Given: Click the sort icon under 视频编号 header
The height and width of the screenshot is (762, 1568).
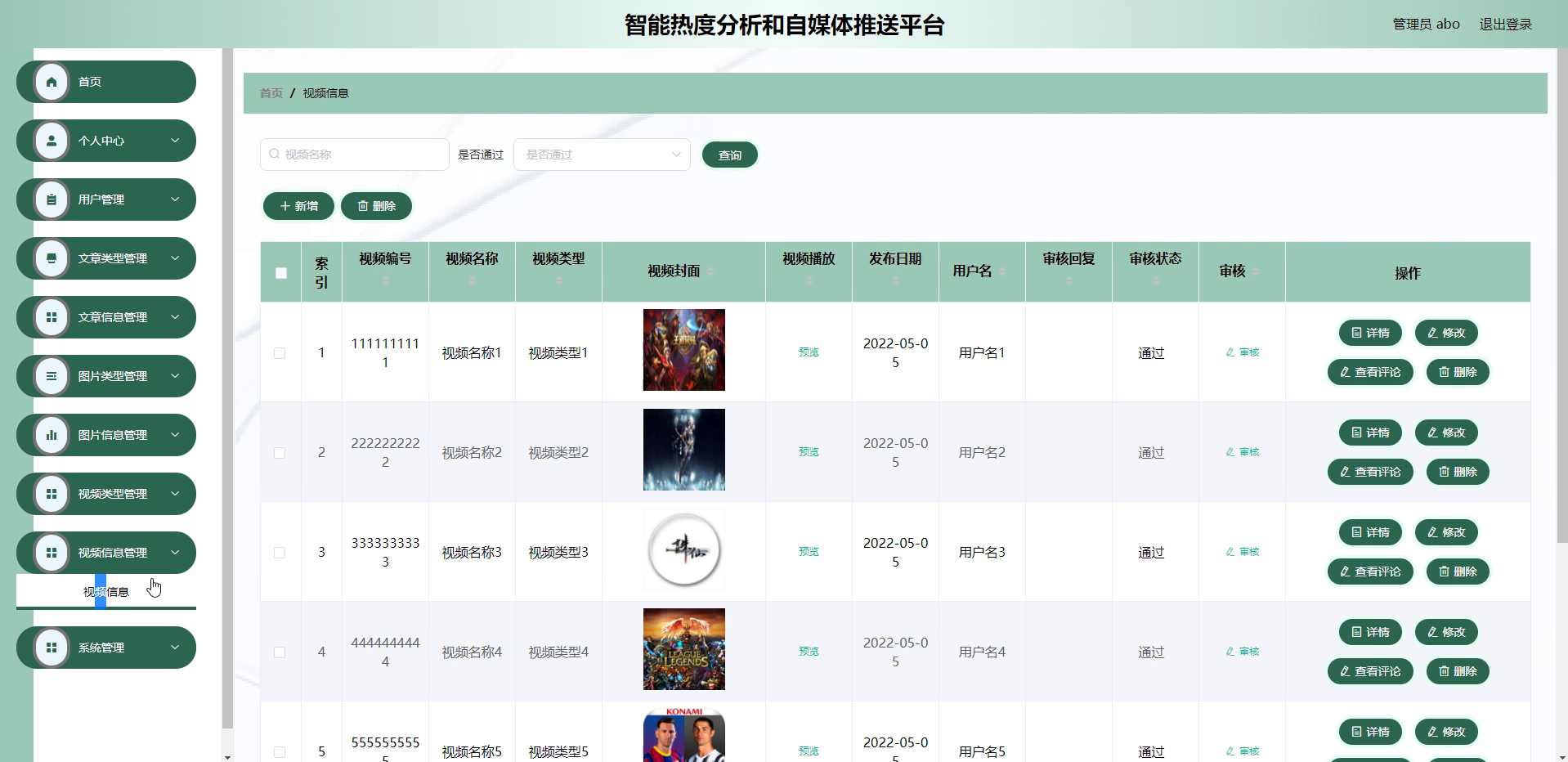Looking at the screenshot, I should (x=386, y=280).
